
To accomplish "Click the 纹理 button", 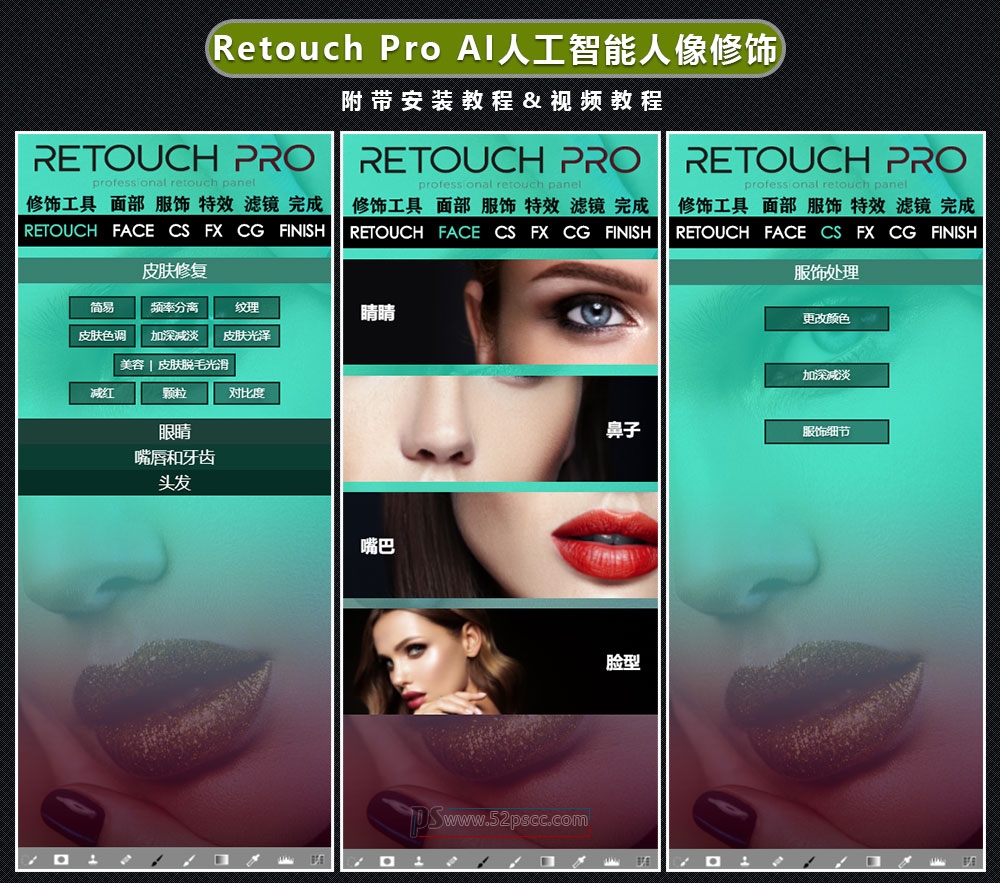I will 246,307.
